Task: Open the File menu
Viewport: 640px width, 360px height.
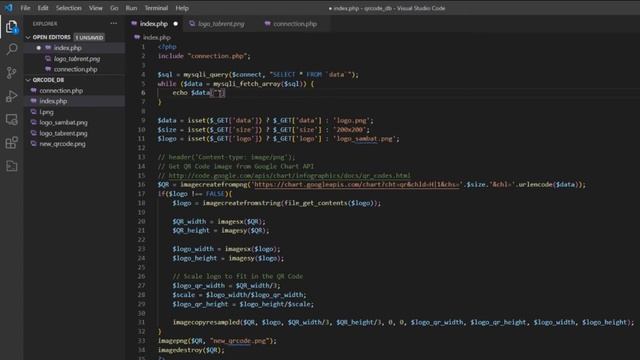Action: point(25,8)
